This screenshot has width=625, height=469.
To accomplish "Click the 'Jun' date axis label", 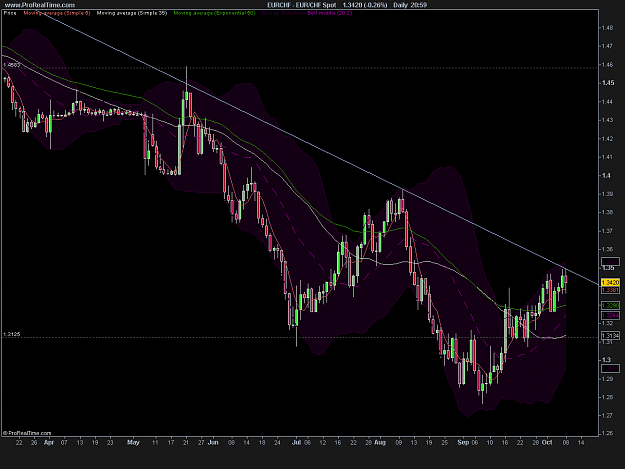I will pos(213,442).
